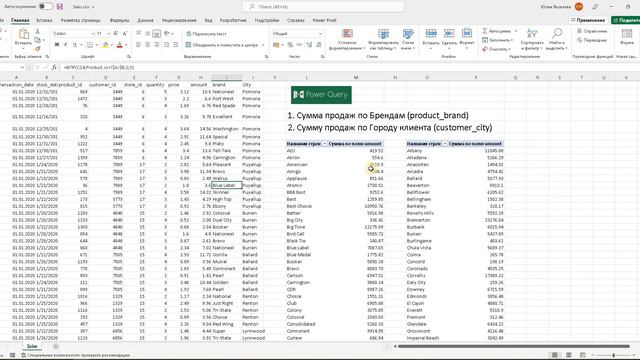Open the Рецензирование ribbon tab
This screenshot has width=640, height=360.
point(179,20)
